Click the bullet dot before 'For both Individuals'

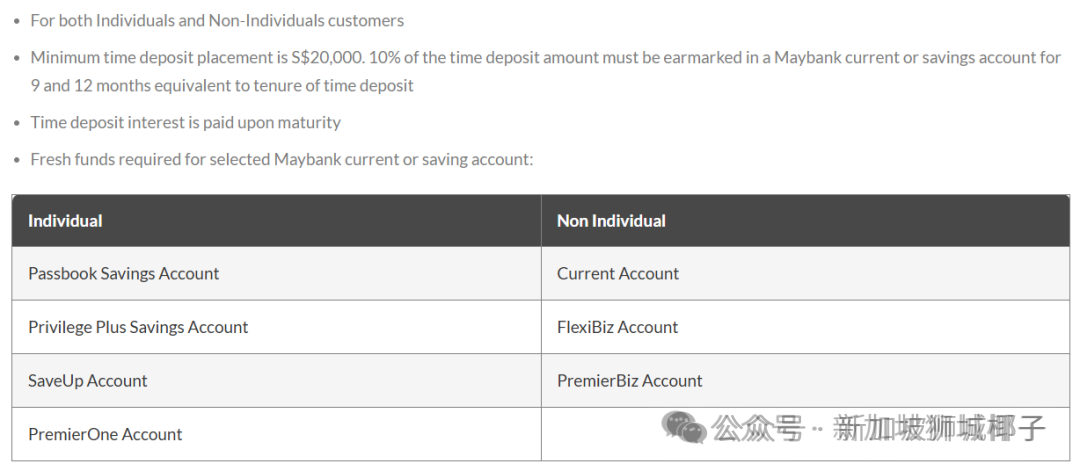pyautogui.click(x=17, y=21)
